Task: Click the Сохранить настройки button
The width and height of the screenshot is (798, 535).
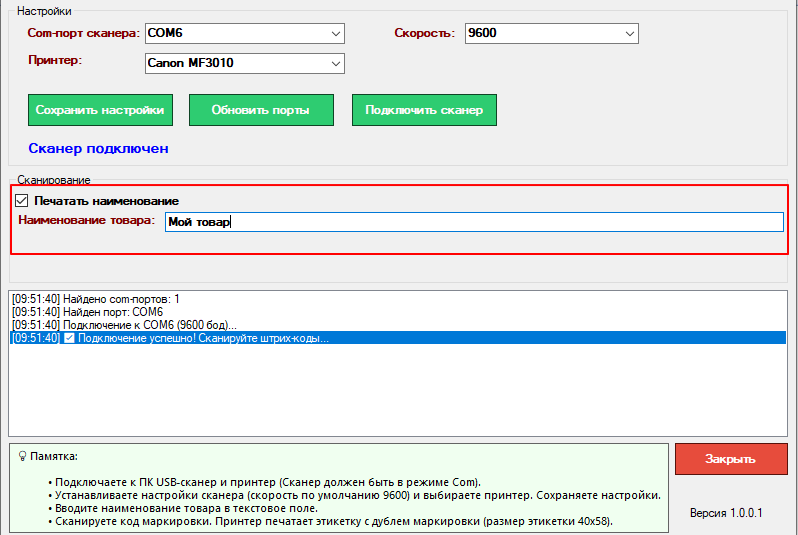Action: click(100, 110)
